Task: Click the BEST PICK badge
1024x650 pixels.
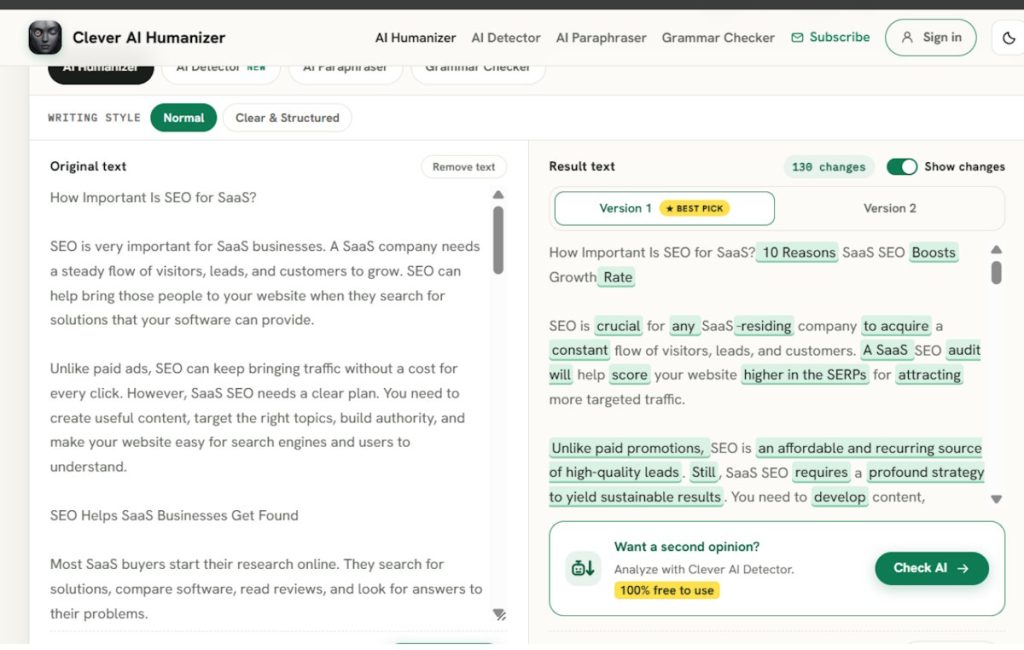Action: pyautogui.click(x=694, y=208)
